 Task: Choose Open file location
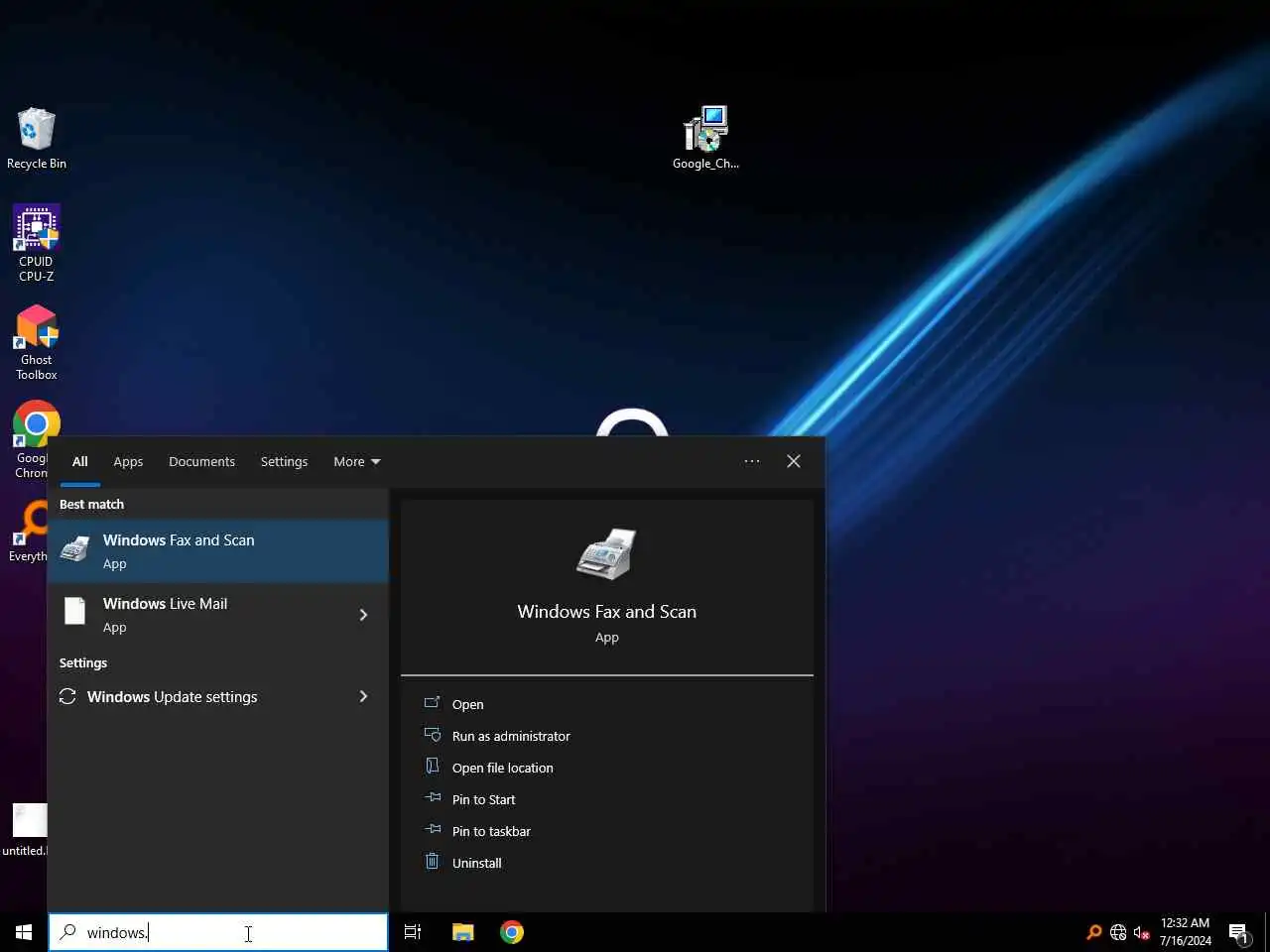pyautogui.click(x=502, y=768)
